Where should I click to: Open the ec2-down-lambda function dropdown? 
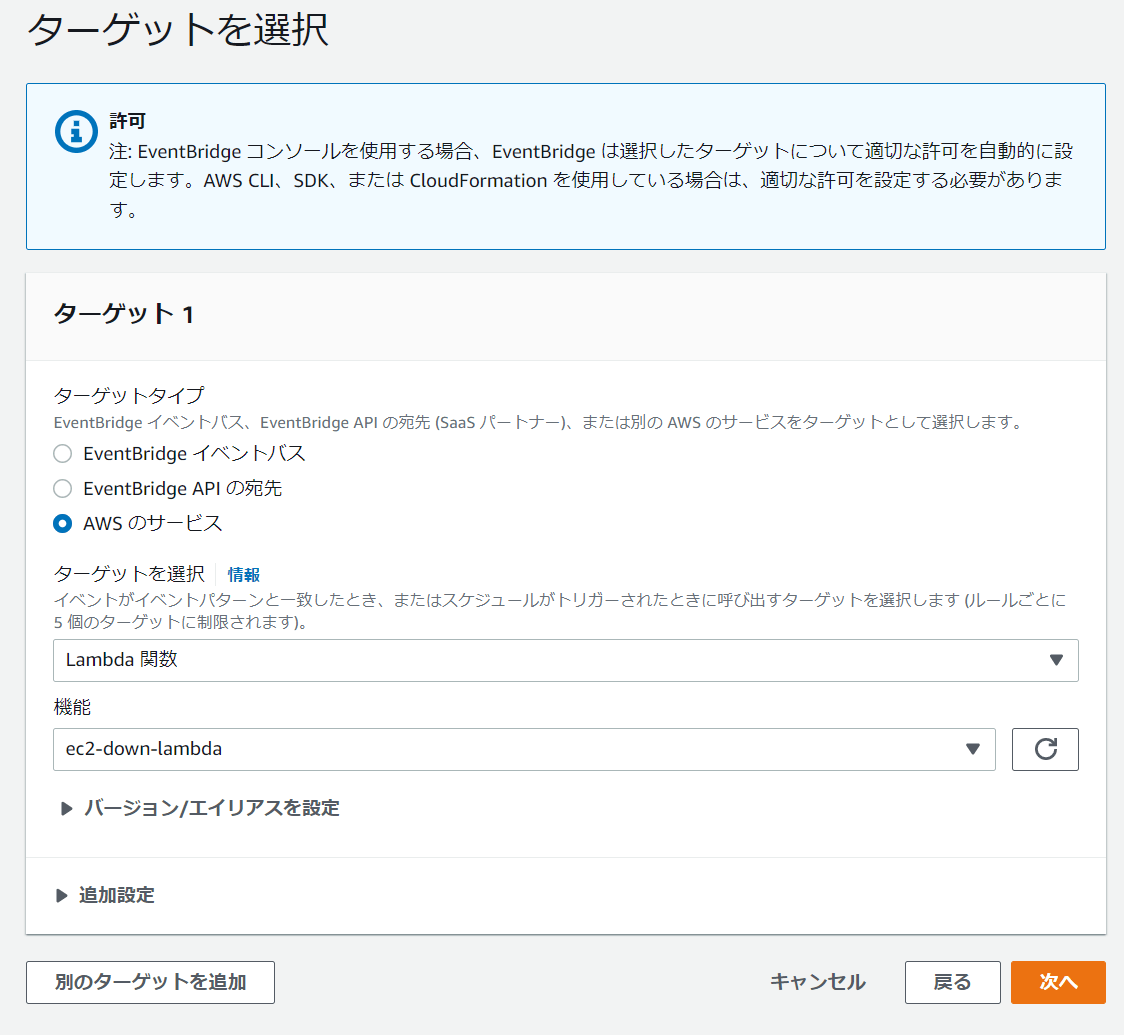click(524, 750)
